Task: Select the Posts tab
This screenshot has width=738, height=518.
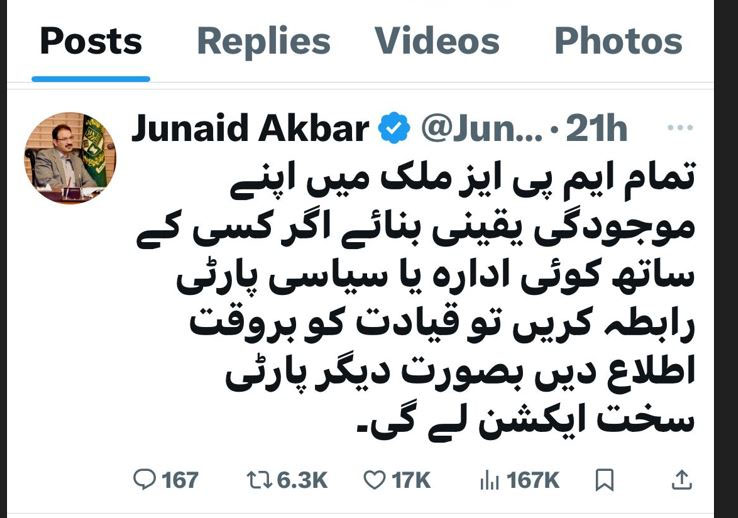Action: pyautogui.click(x=91, y=41)
